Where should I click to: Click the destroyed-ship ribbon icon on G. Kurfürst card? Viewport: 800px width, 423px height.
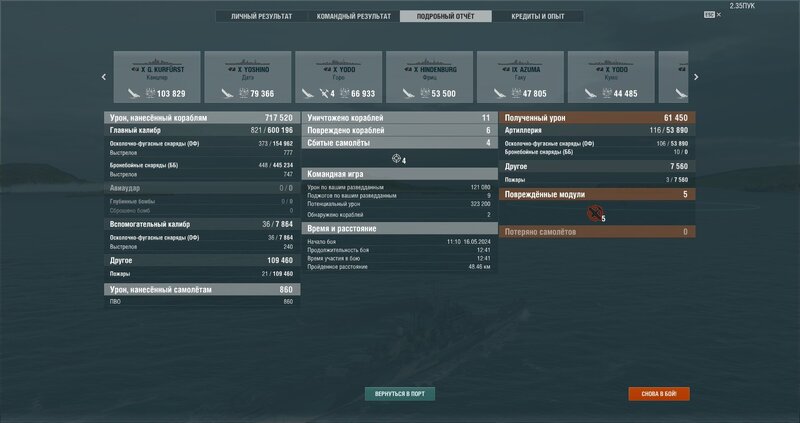(134, 93)
